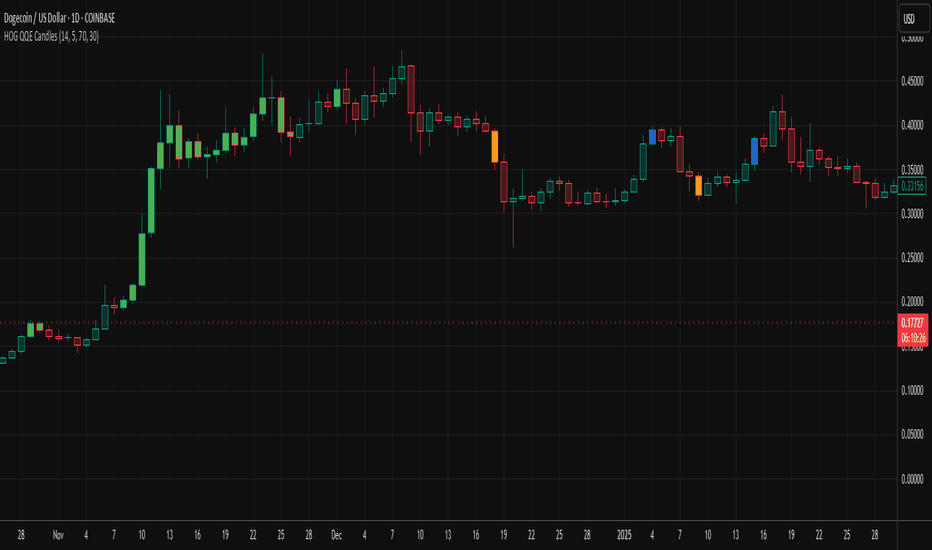Click the red 0.17727 current price label
The width and height of the screenshot is (932, 550).
click(912, 323)
